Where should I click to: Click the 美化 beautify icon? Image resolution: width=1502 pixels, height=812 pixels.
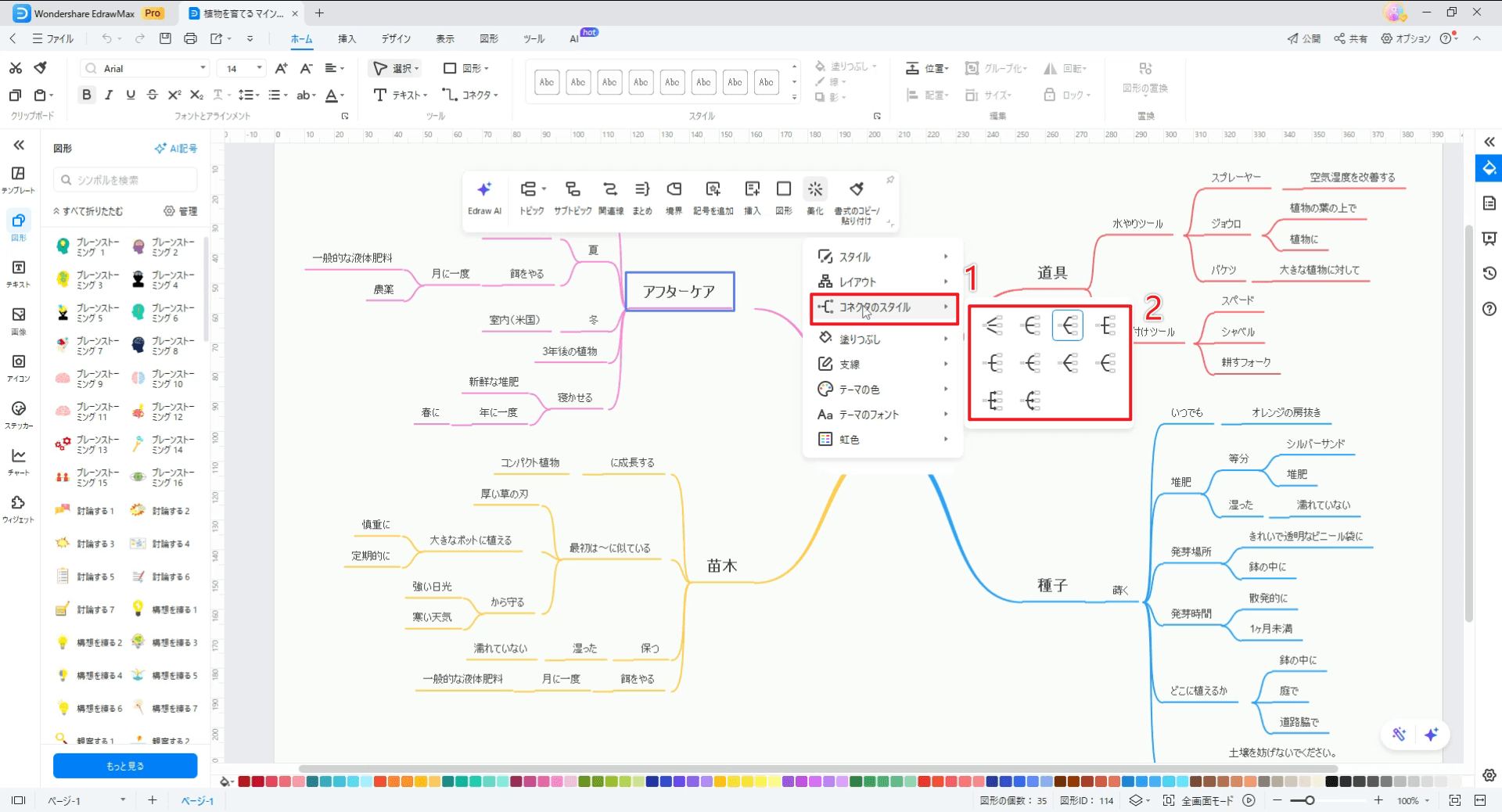click(815, 189)
